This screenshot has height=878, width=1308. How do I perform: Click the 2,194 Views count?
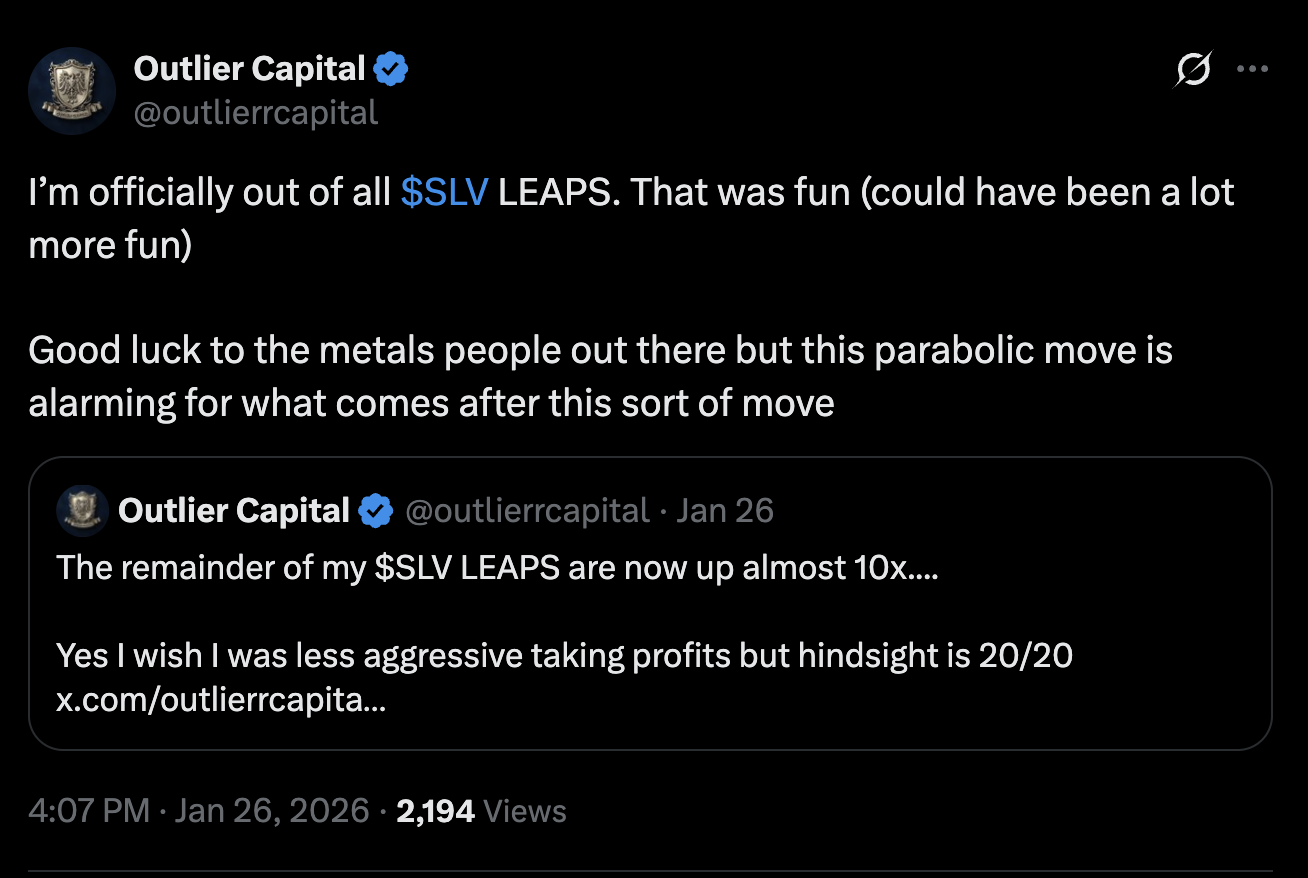pyautogui.click(x=481, y=810)
